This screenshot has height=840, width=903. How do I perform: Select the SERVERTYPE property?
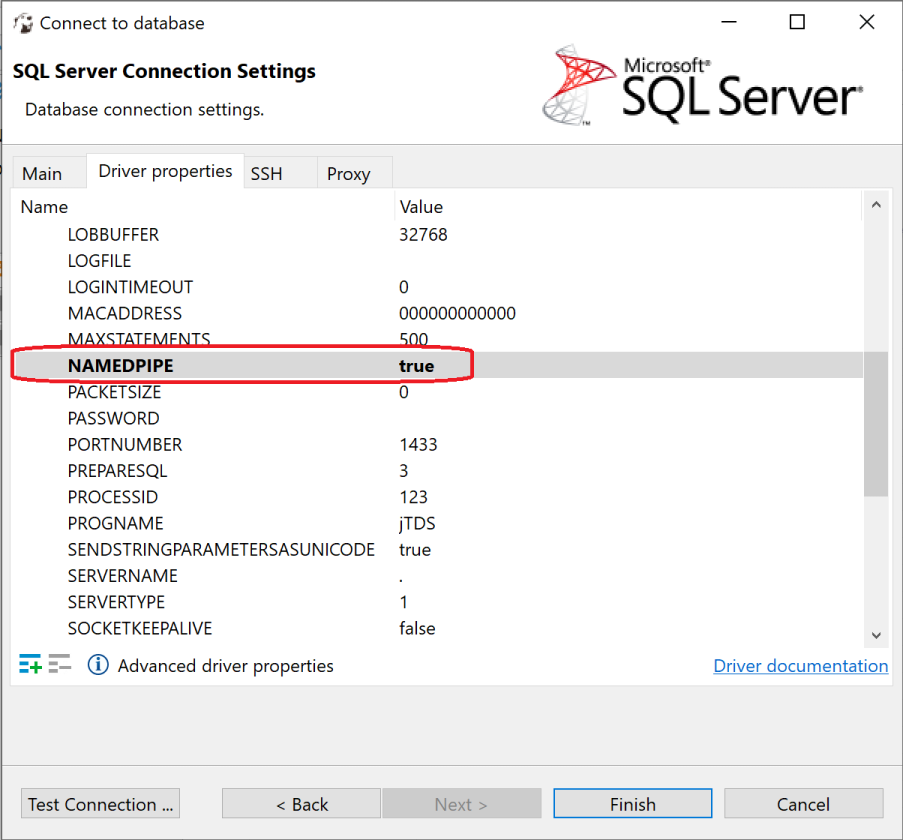(x=116, y=602)
